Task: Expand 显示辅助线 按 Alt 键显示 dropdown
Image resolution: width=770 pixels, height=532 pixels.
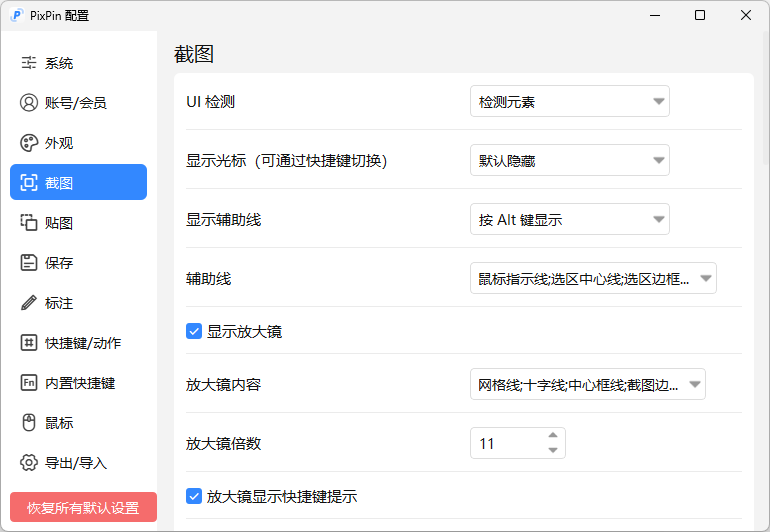Action: click(569, 220)
